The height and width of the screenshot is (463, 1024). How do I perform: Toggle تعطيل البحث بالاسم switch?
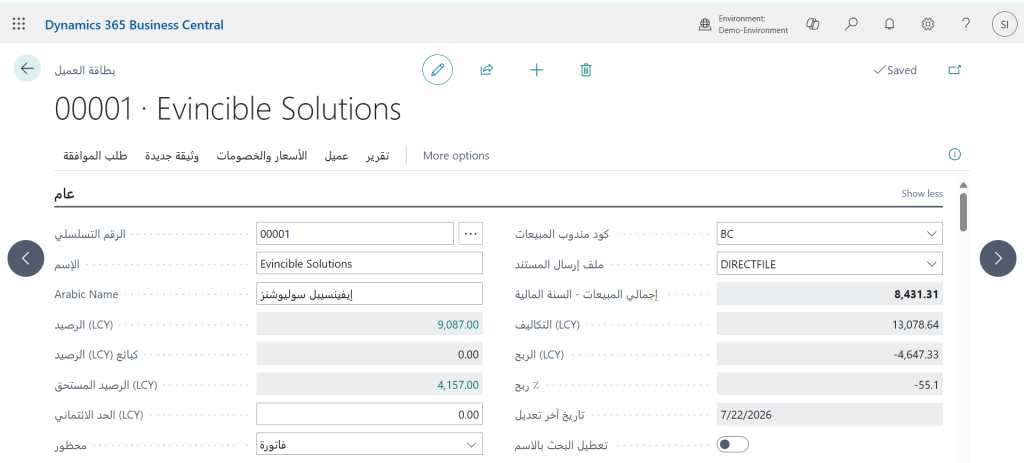point(733,445)
